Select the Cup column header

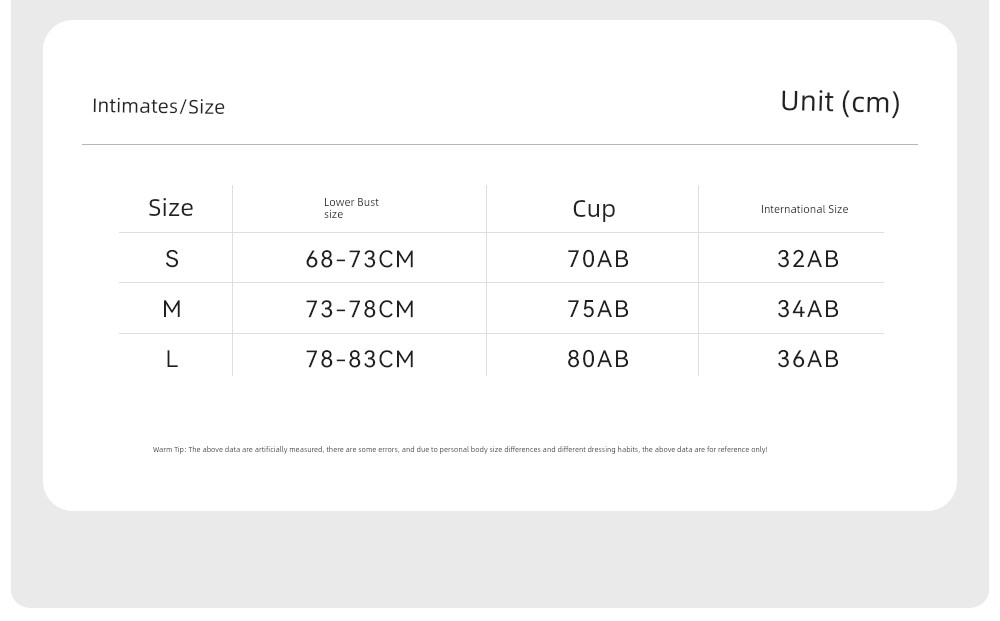tap(594, 209)
